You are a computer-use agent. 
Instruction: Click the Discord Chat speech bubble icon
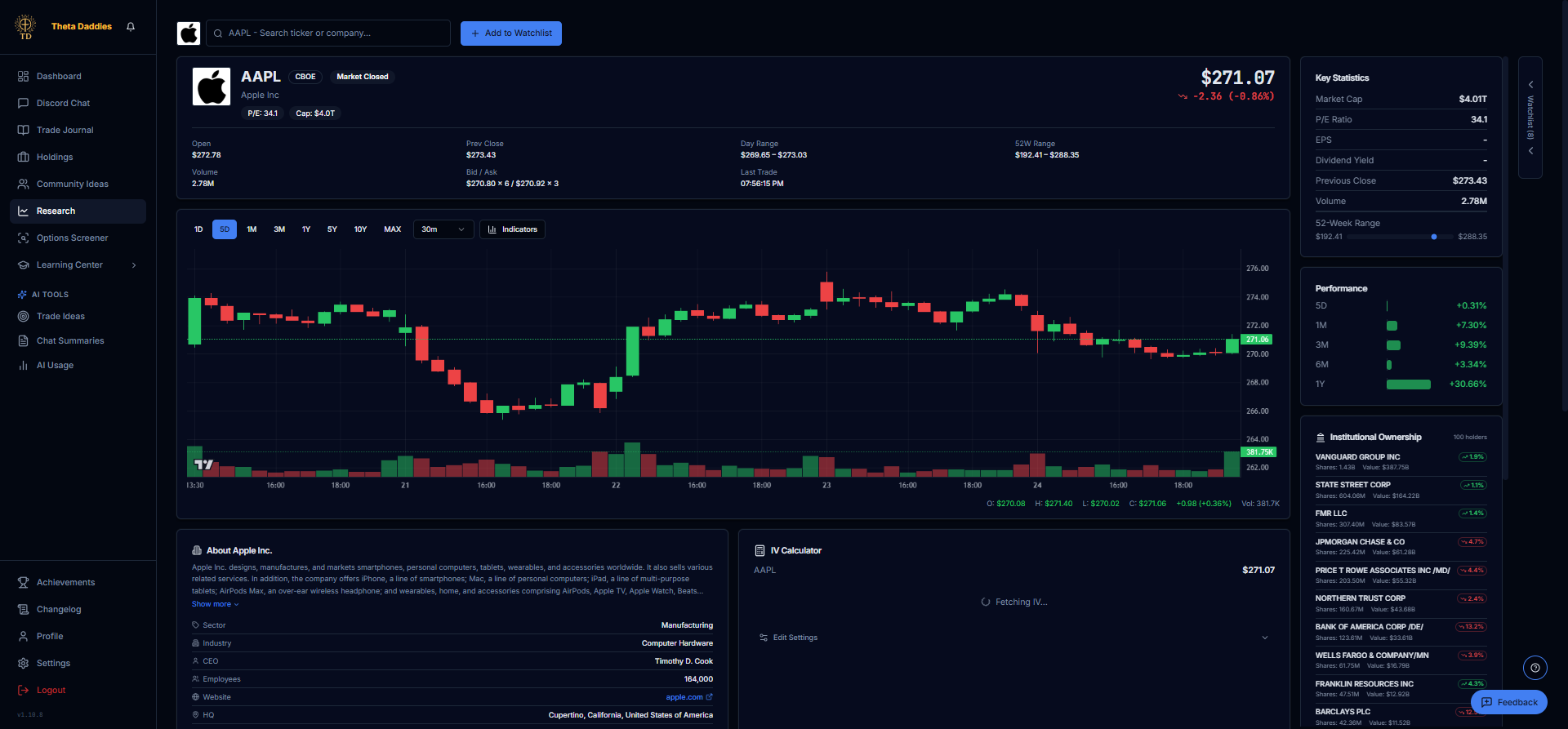[23, 104]
